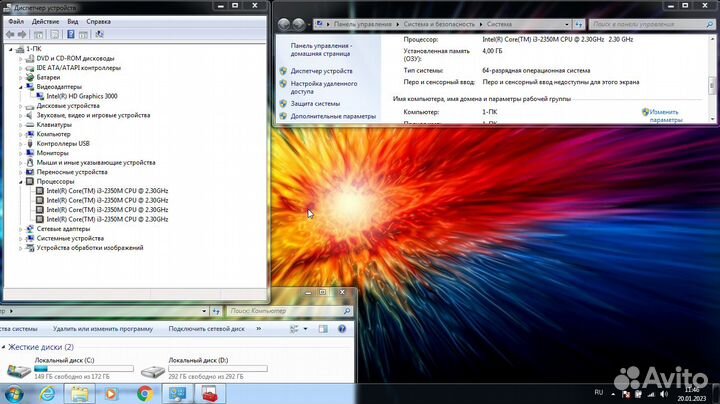This screenshot has height=404, width=720.
Task: Open Windows Media Player from taskbar
Action: coord(111,394)
